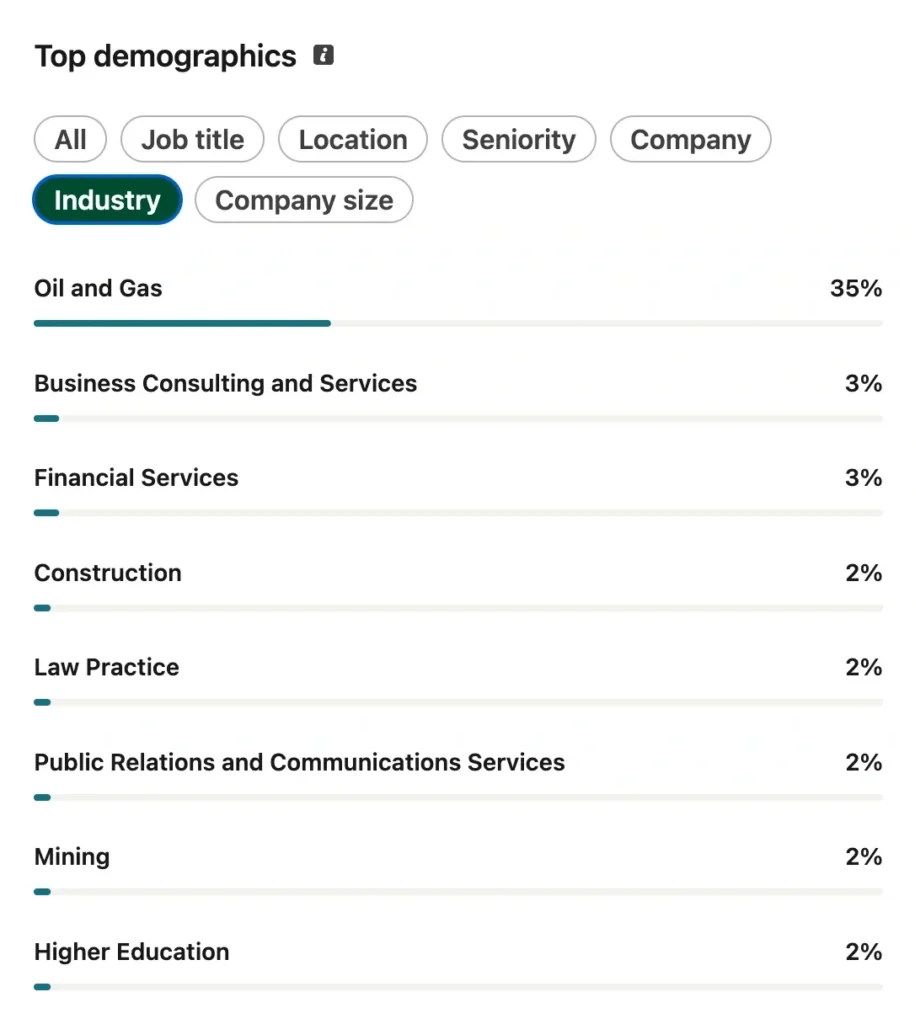
Task: Switch to the Job title filter
Action: tap(193, 139)
